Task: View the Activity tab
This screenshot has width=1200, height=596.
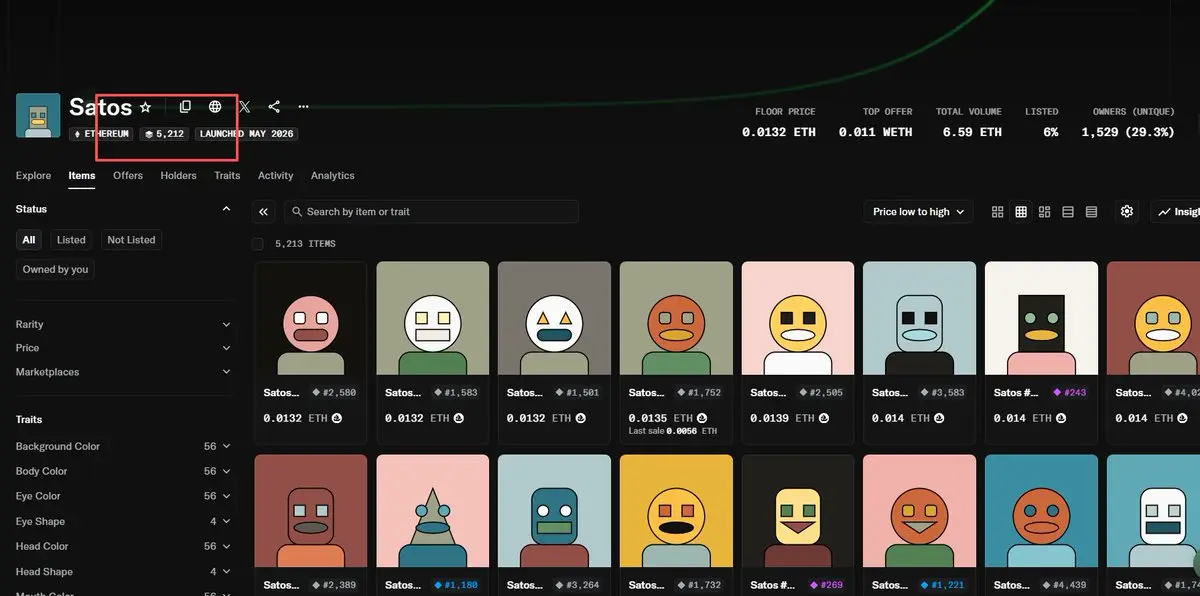Action: tap(276, 176)
